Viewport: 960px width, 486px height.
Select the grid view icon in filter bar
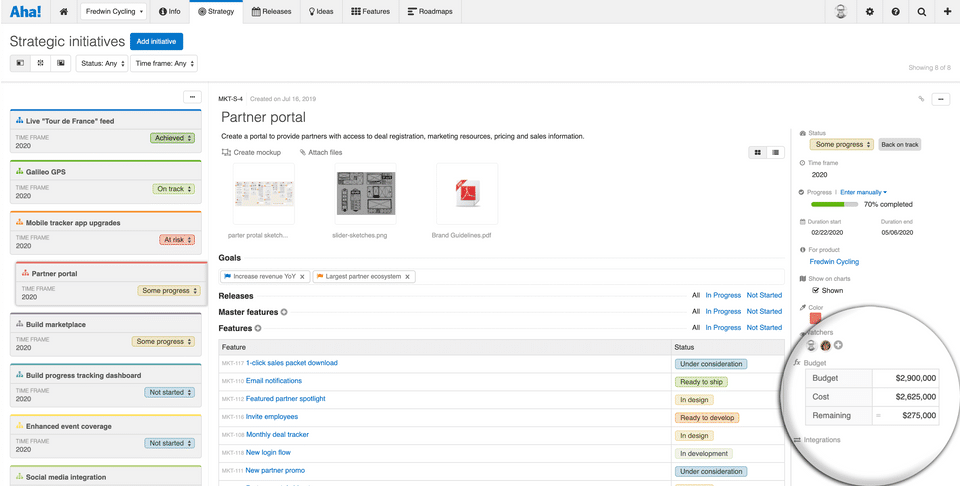(40, 63)
